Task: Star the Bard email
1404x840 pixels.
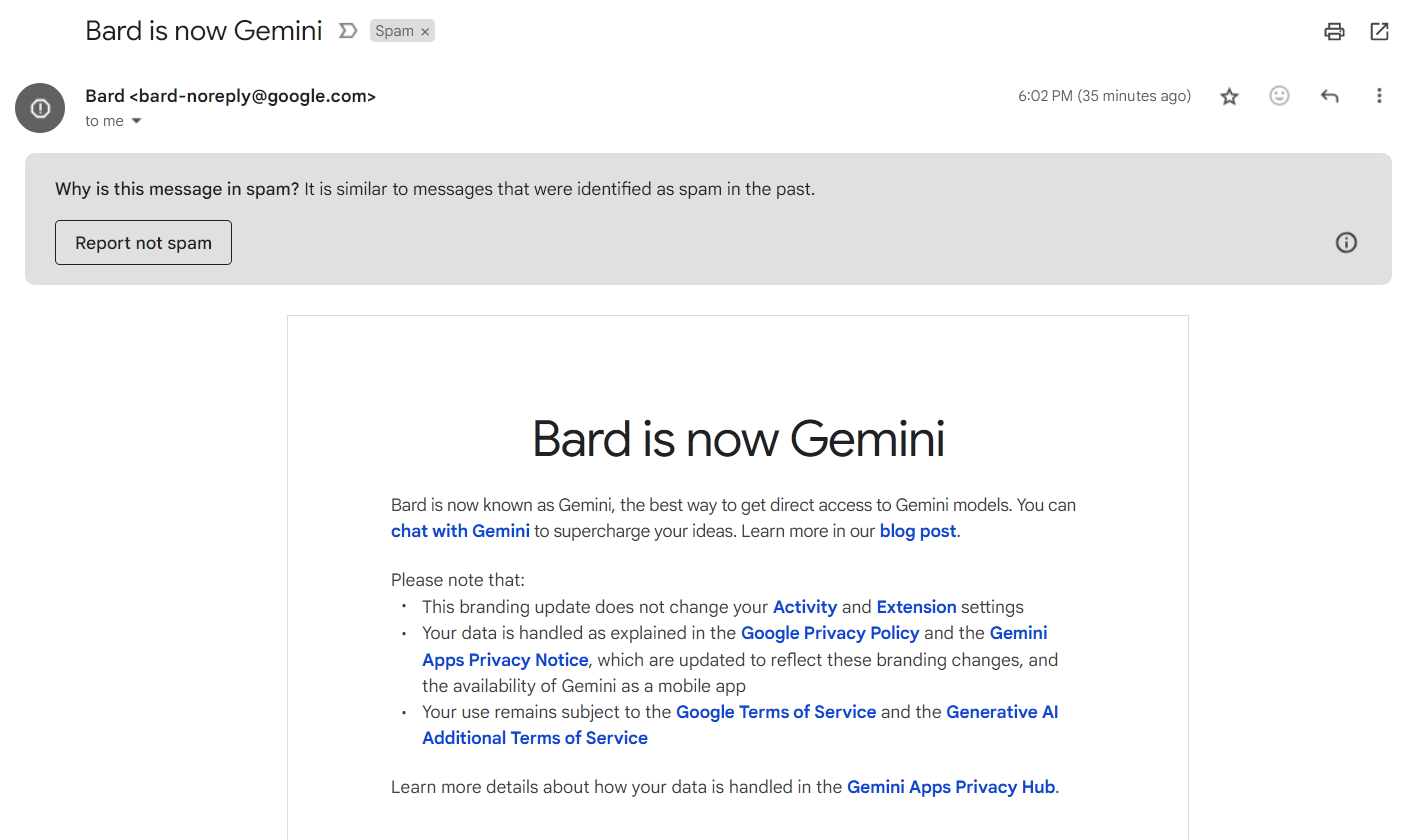Action: (1230, 96)
